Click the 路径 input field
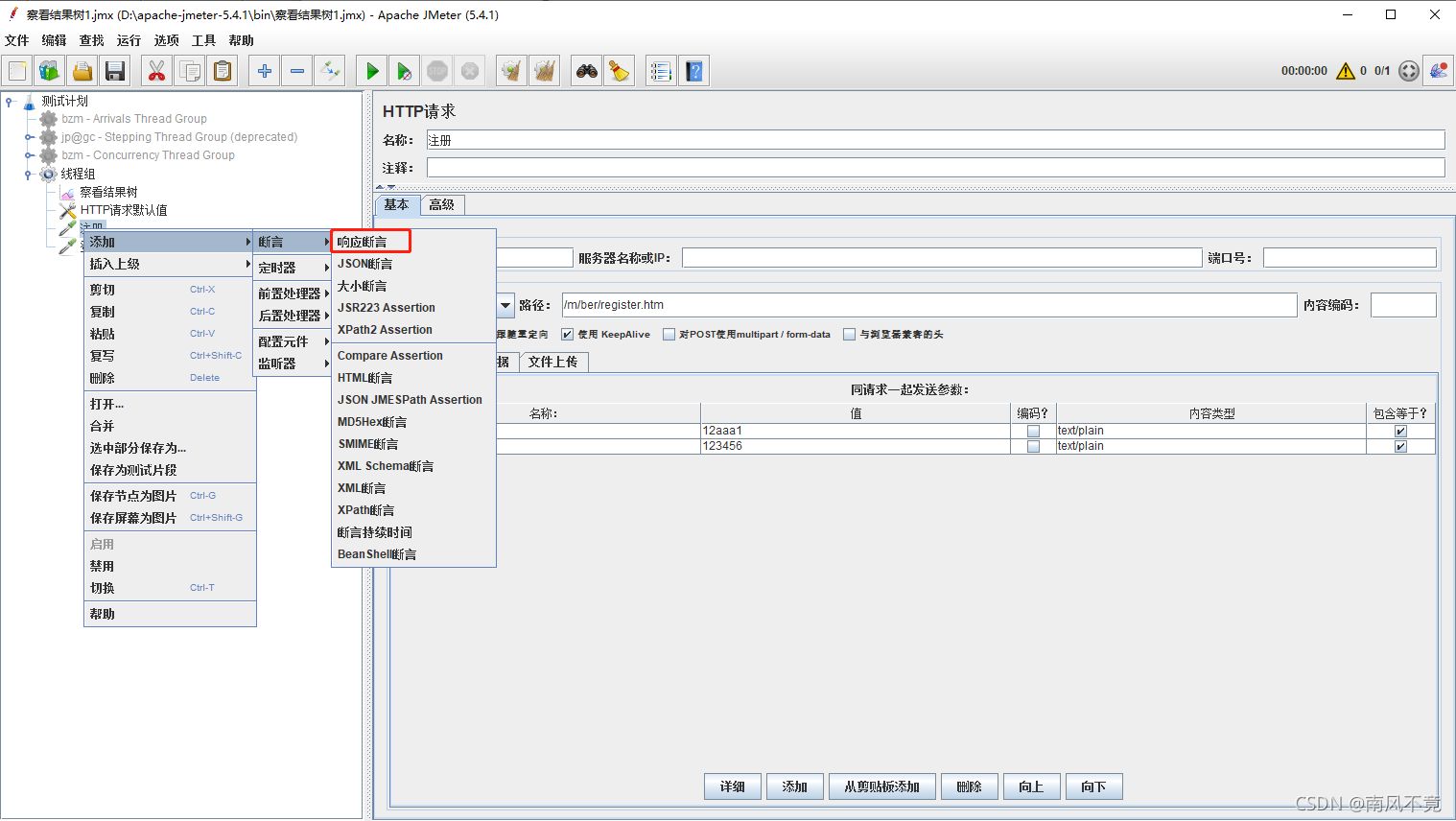 (928, 305)
